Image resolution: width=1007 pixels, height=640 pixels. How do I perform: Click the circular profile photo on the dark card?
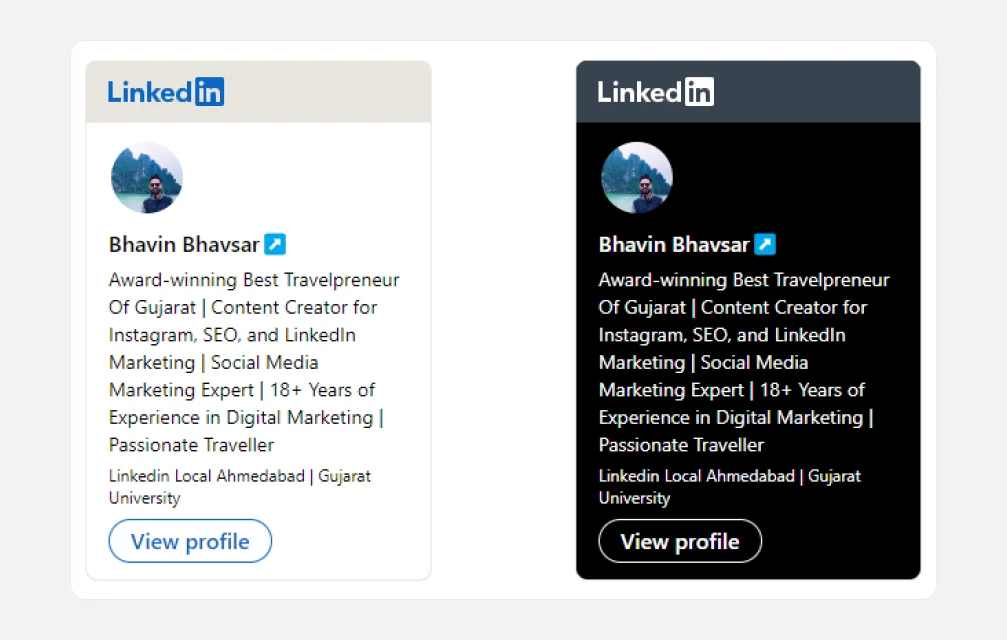[637, 178]
